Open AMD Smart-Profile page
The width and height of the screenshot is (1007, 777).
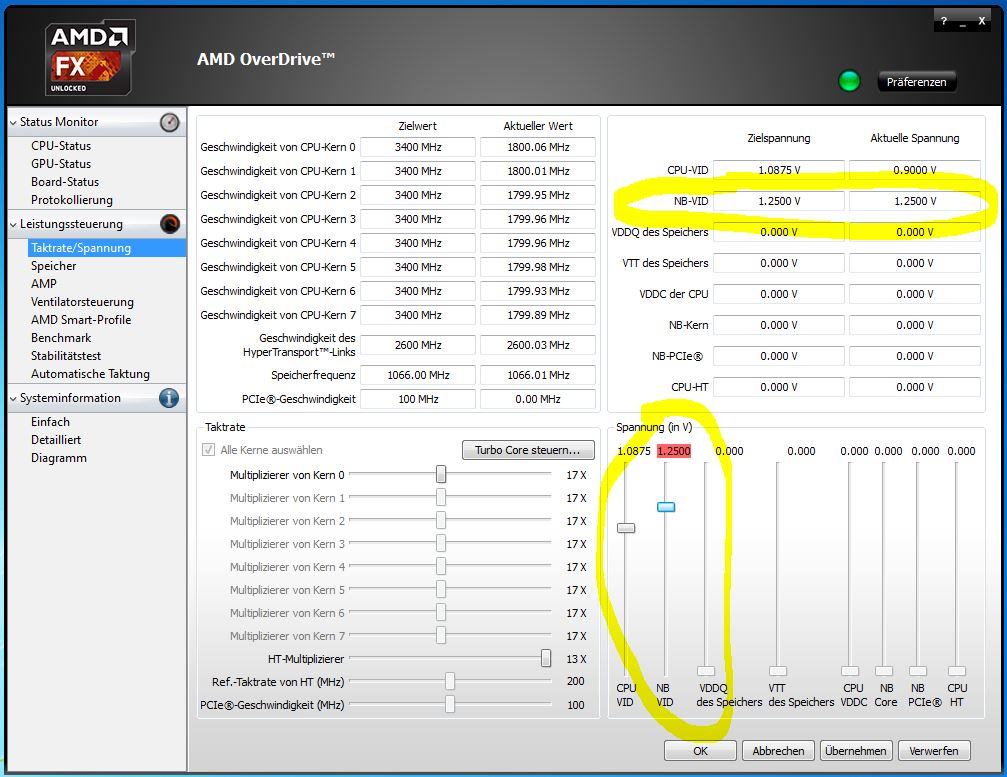(x=81, y=320)
